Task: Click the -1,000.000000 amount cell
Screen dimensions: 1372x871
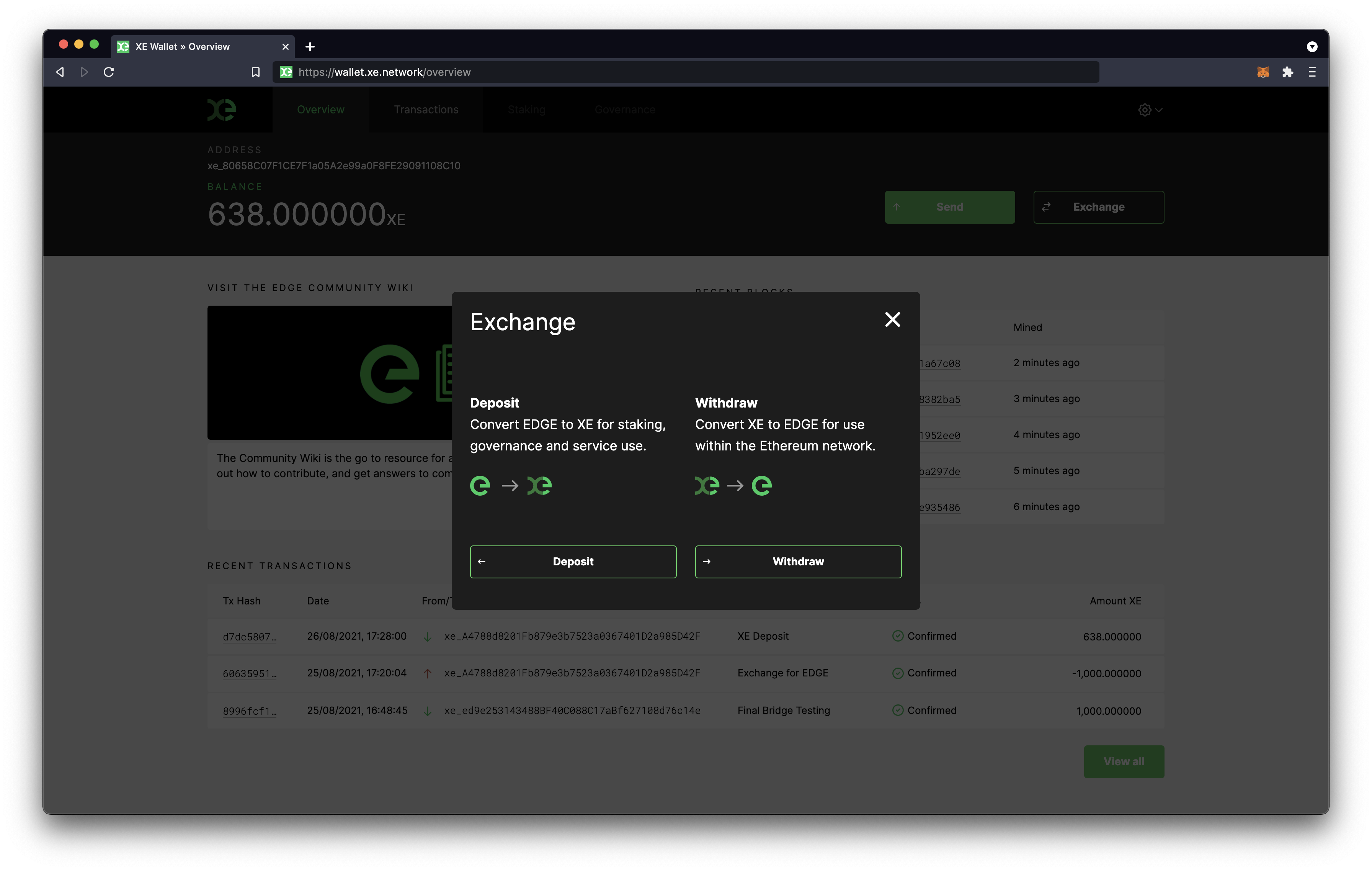Action: point(1106,674)
